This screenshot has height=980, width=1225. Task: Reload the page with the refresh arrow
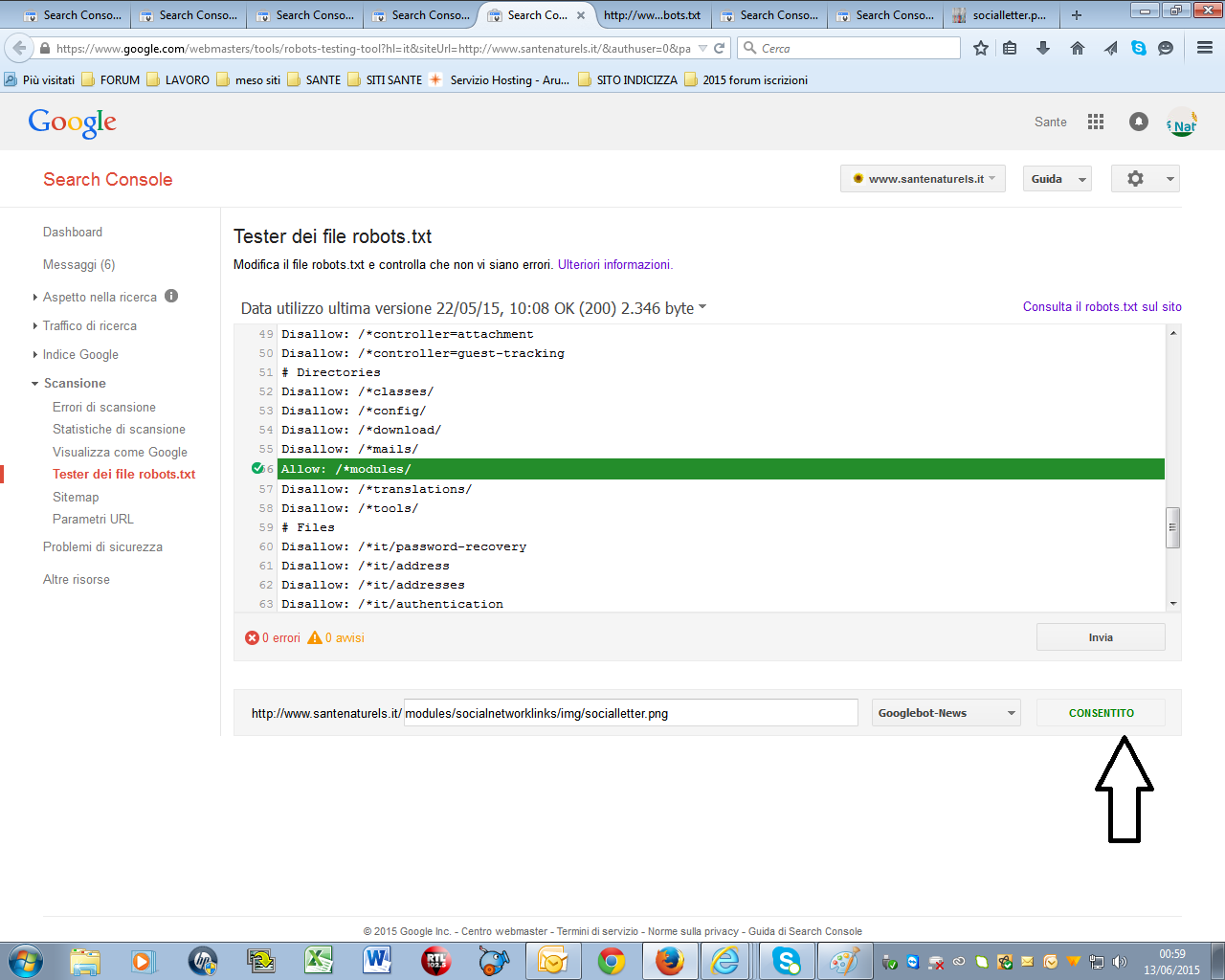coord(720,48)
